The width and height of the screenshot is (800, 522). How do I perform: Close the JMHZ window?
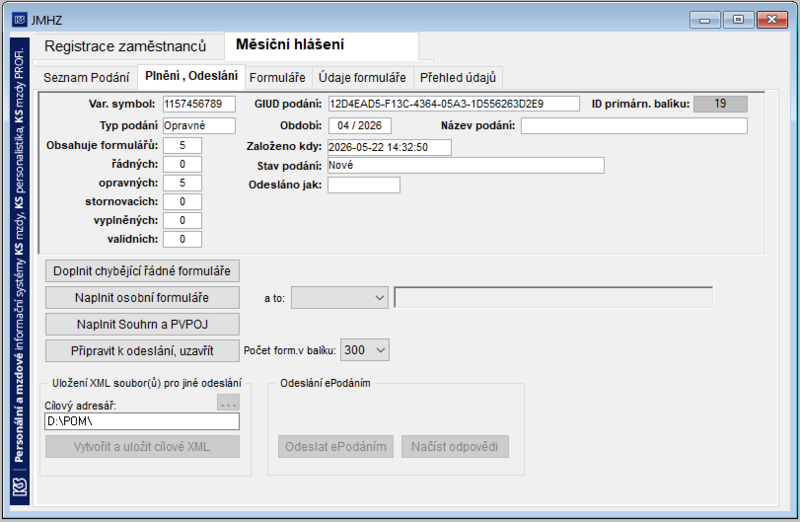[x=772, y=20]
